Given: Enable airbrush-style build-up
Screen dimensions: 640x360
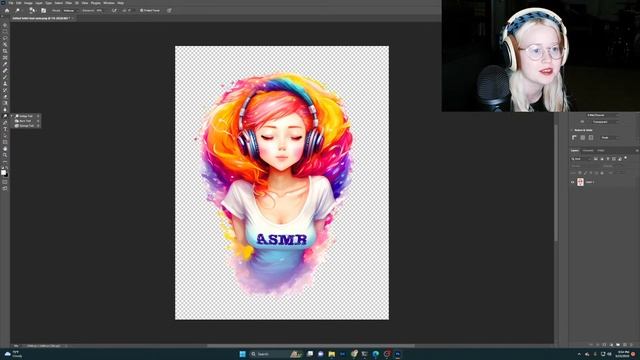Looking at the screenshot, I should tap(114, 11).
